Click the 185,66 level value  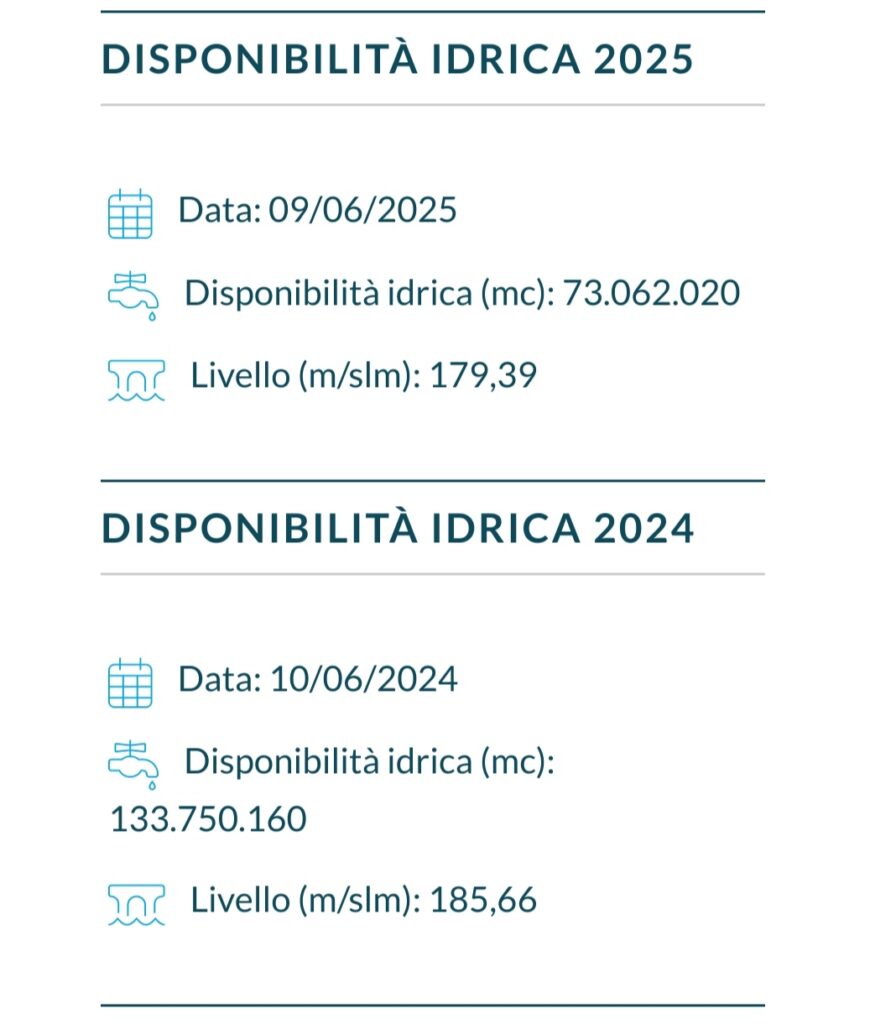(x=483, y=900)
